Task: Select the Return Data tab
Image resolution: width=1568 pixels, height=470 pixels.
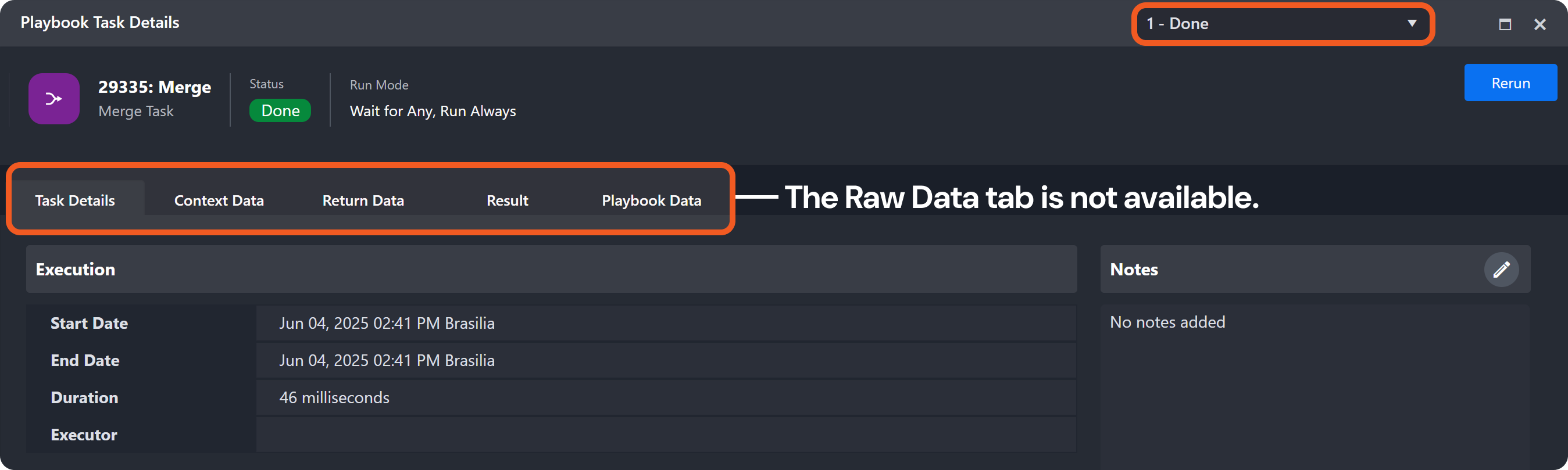Action: [x=363, y=200]
